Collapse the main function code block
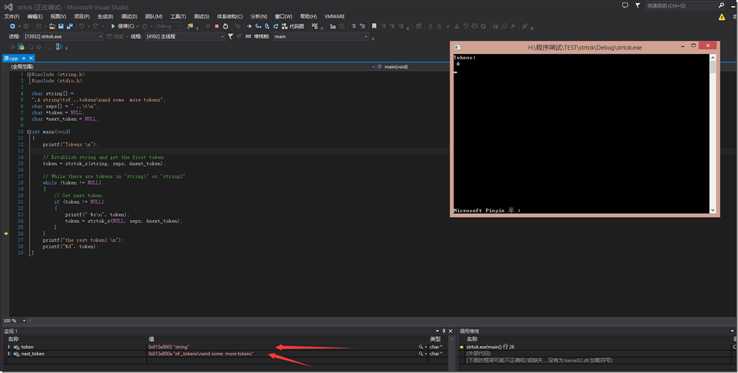The width and height of the screenshot is (738, 373). [29, 132]
